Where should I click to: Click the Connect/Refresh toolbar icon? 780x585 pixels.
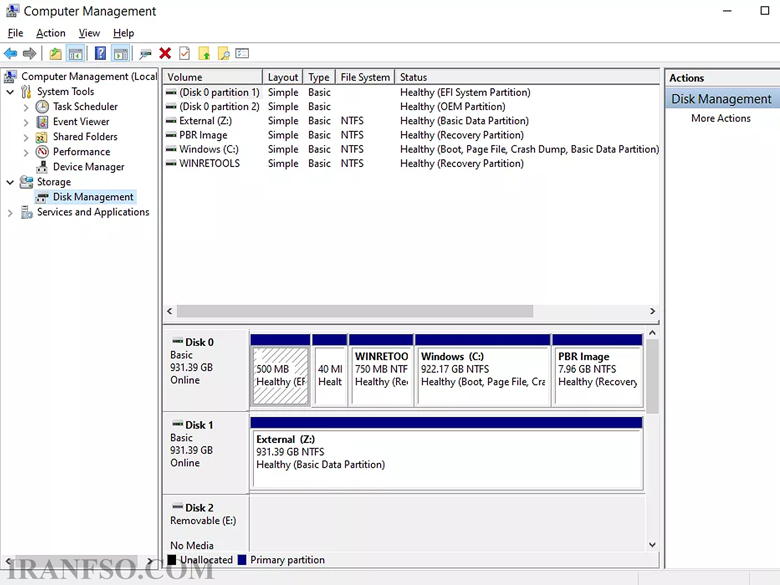[x=145, y=53]
